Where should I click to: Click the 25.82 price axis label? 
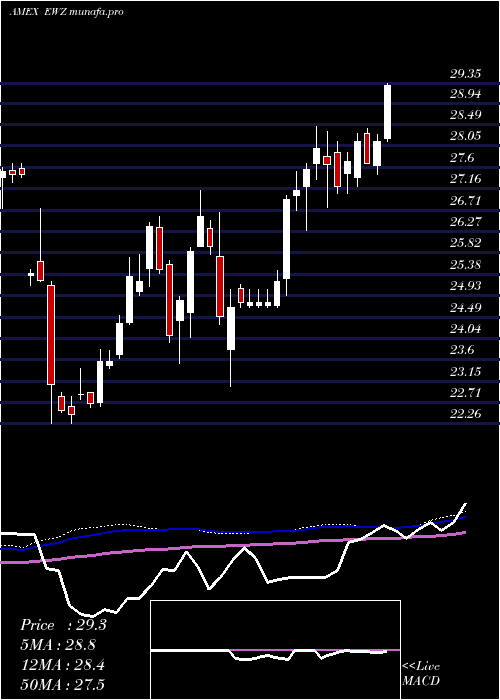(465, 243)
